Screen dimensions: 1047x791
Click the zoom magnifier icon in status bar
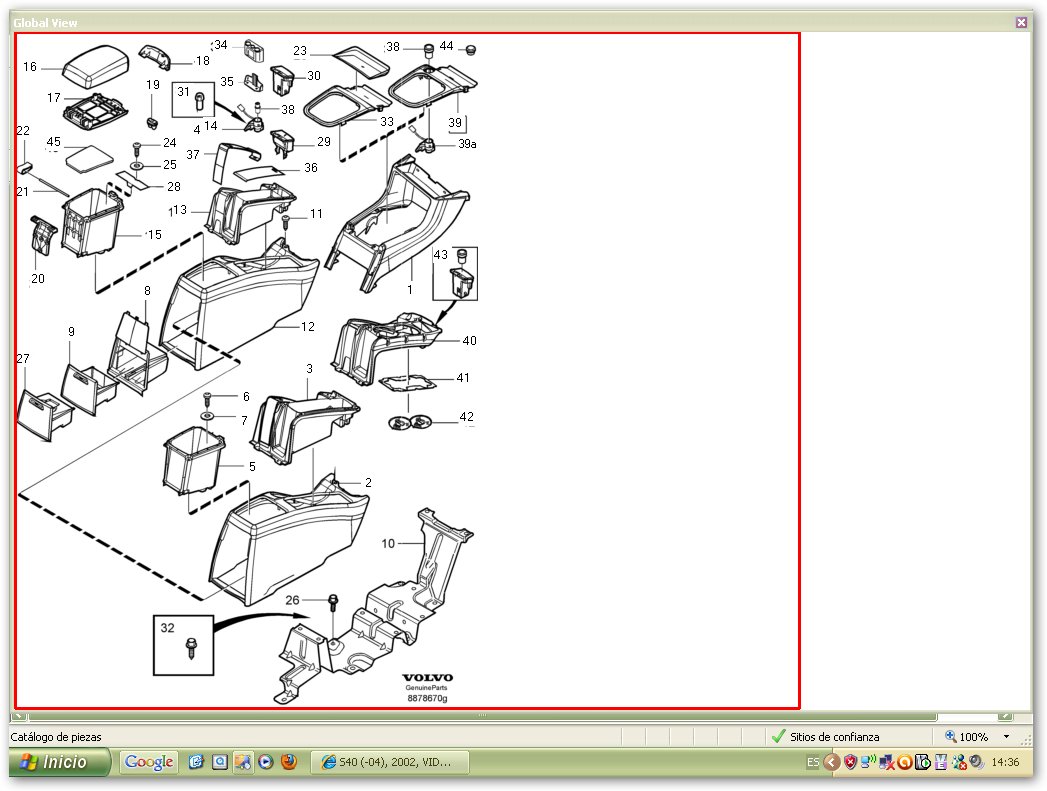click(x=950, y=736)
